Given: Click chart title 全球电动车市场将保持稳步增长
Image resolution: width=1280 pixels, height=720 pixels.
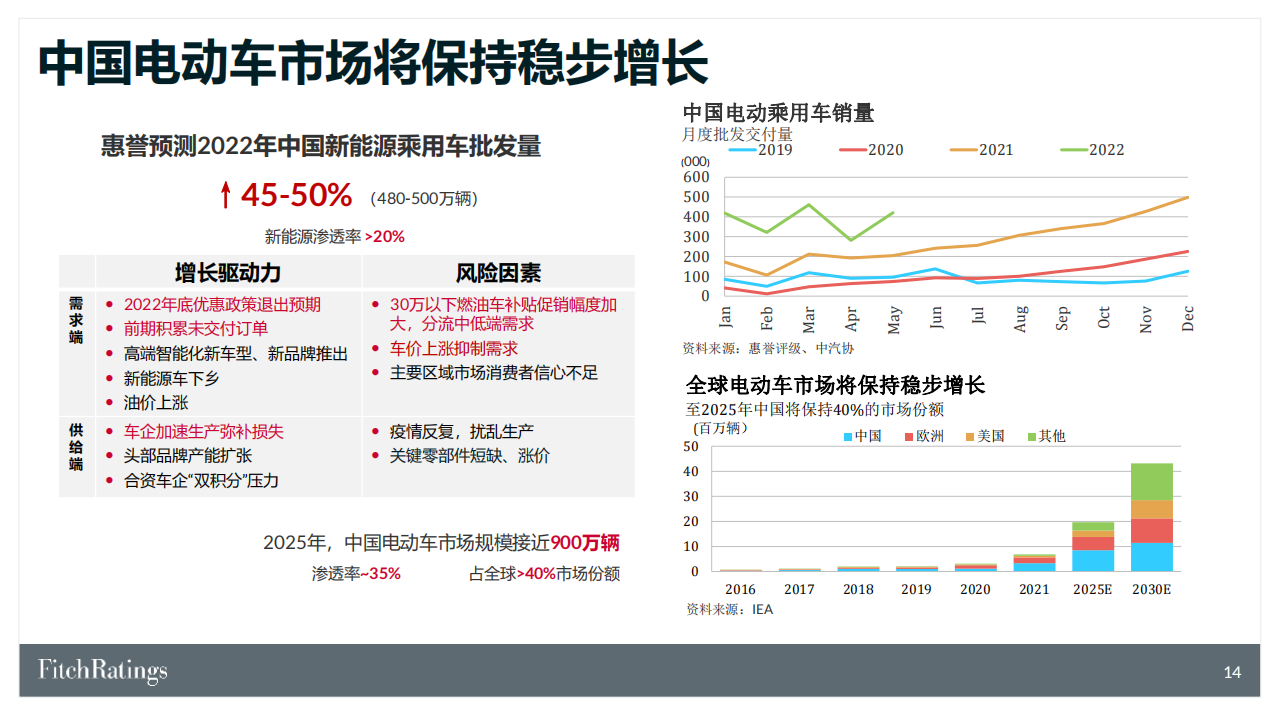Looking at the screenshot, I should tap(836, 385).
